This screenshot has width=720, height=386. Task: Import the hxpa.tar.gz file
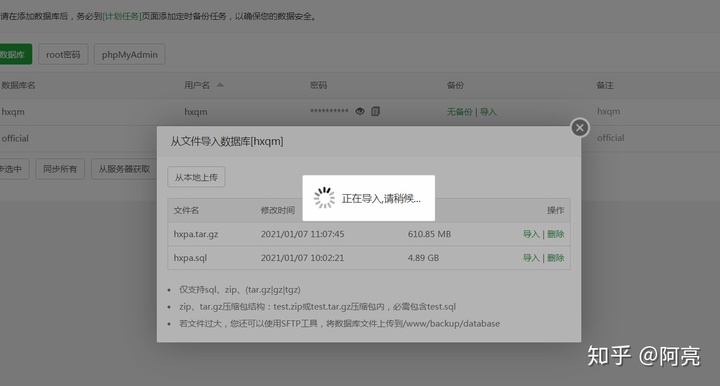pos(531,234)
